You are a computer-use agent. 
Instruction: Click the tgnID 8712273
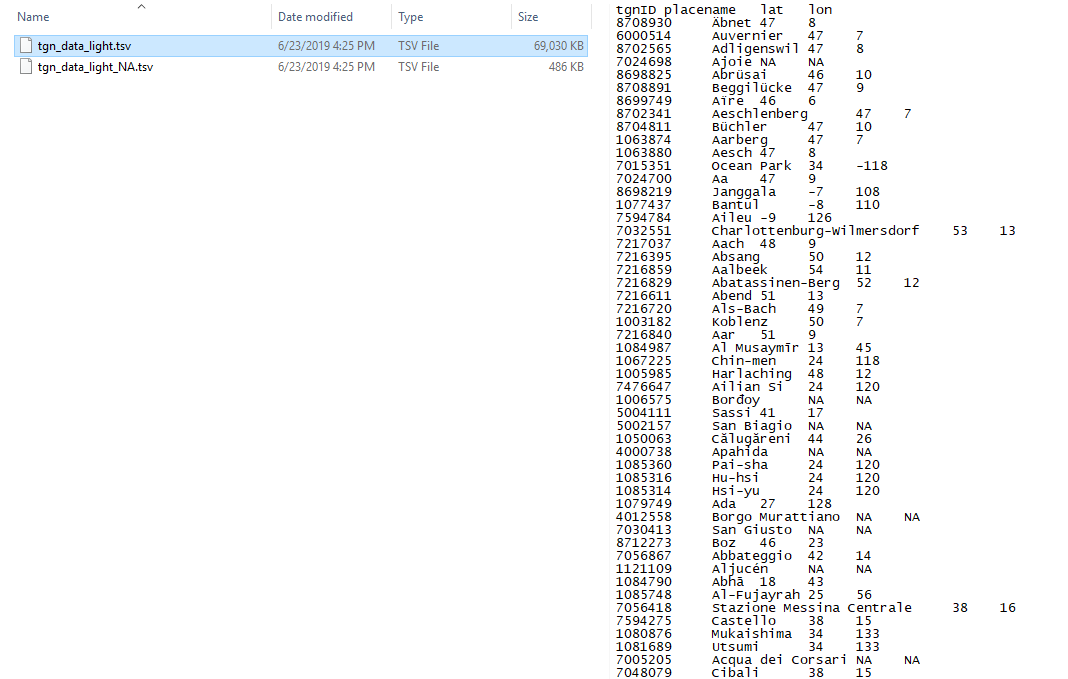click(x=644, y=543)
